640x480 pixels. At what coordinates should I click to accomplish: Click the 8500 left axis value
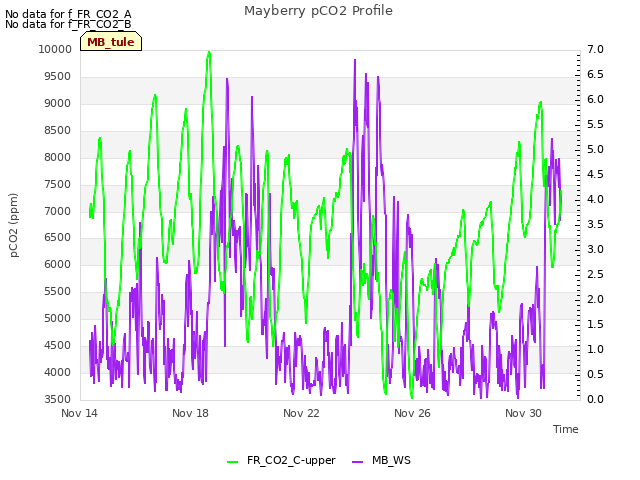point(58,130)
